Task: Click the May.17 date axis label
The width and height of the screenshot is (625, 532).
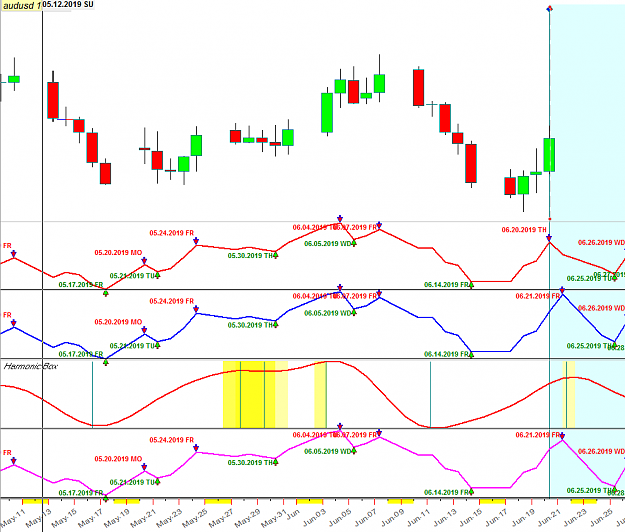Action: point(92,517)
